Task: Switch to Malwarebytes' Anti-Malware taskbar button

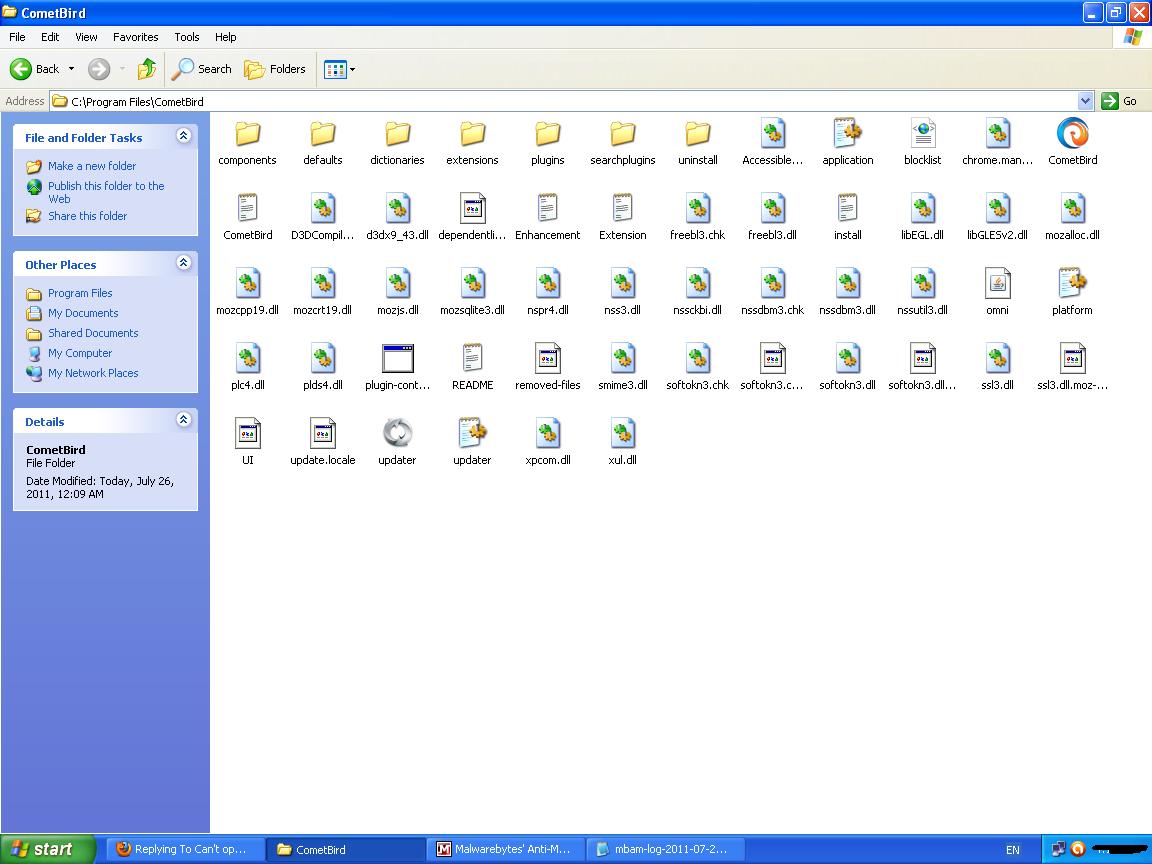Action: coord(505,849)
